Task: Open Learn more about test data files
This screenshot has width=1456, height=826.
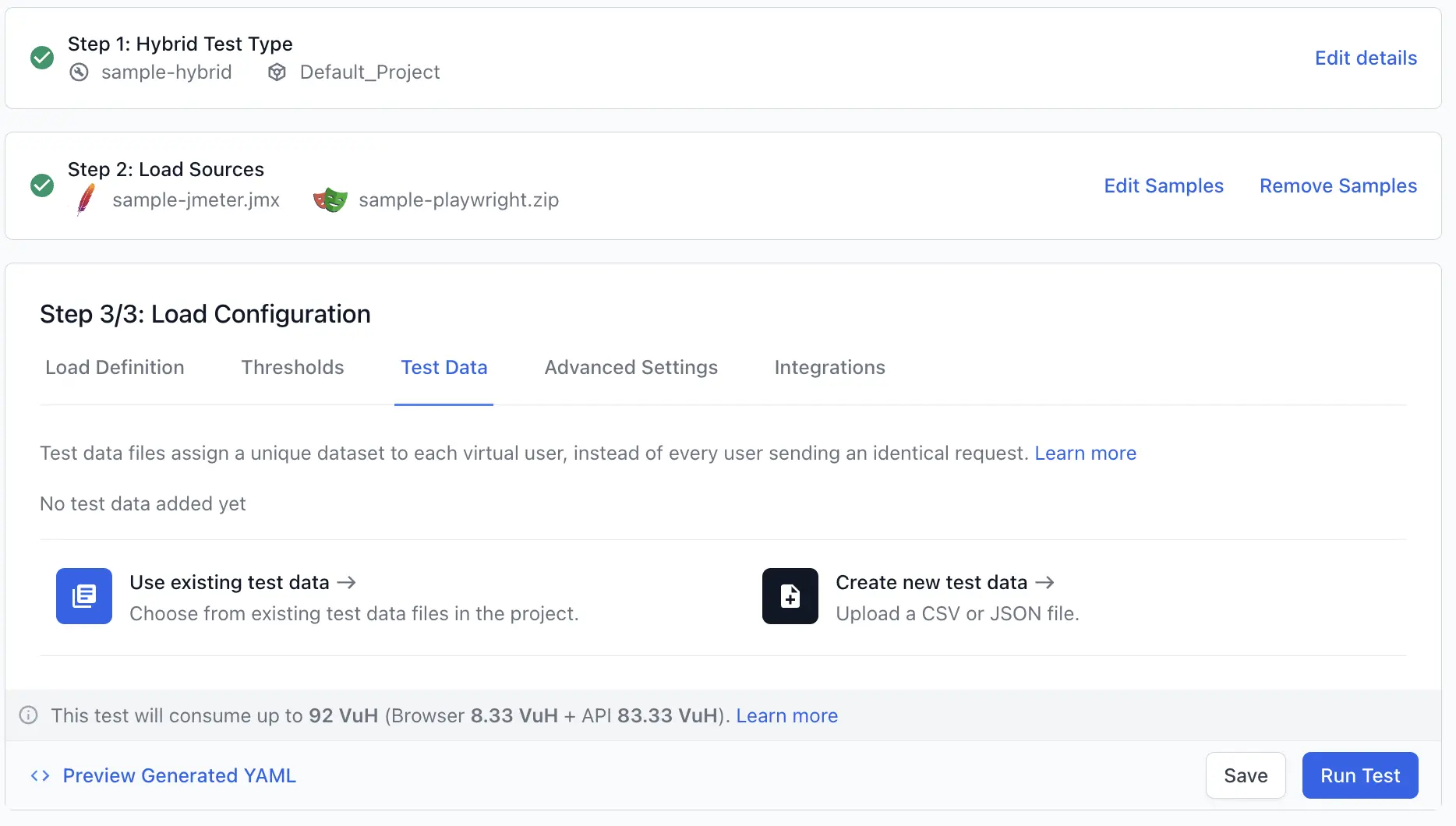Action: (x=1085, y=453)
